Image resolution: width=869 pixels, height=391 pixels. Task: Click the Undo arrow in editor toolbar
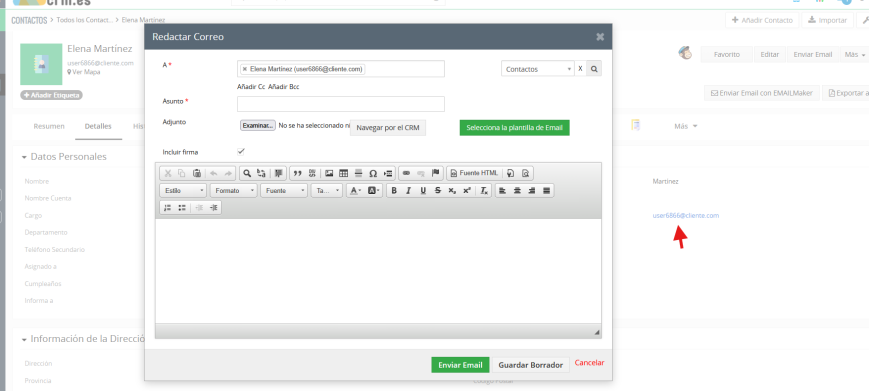point(214,173)
